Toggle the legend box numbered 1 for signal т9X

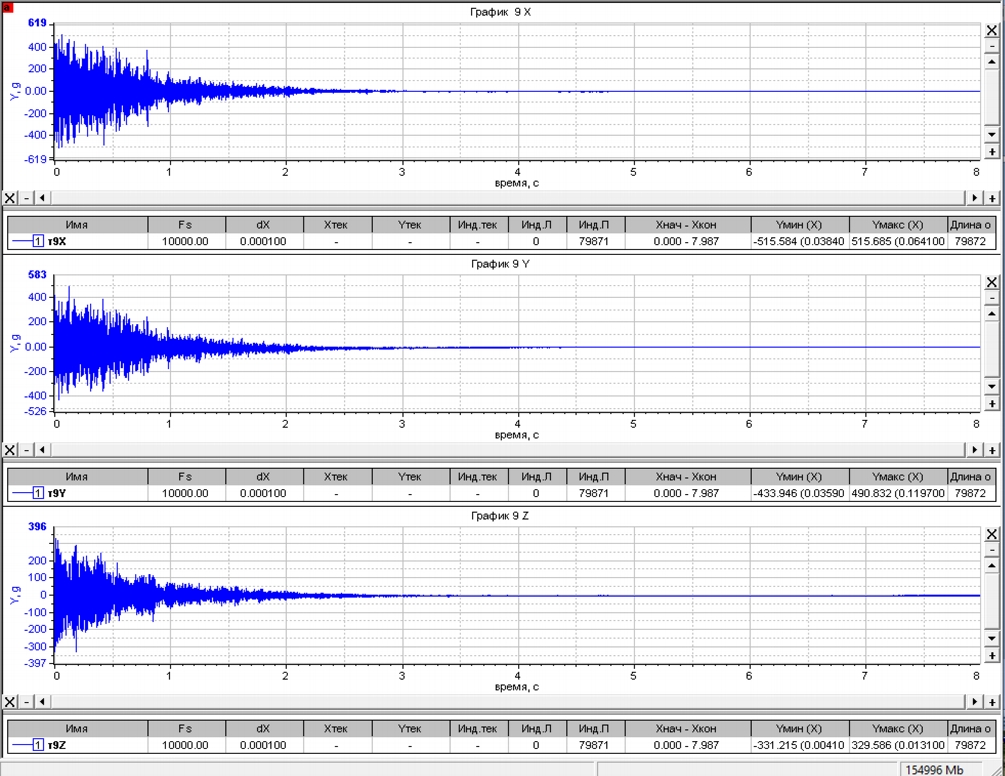(39, 241)
